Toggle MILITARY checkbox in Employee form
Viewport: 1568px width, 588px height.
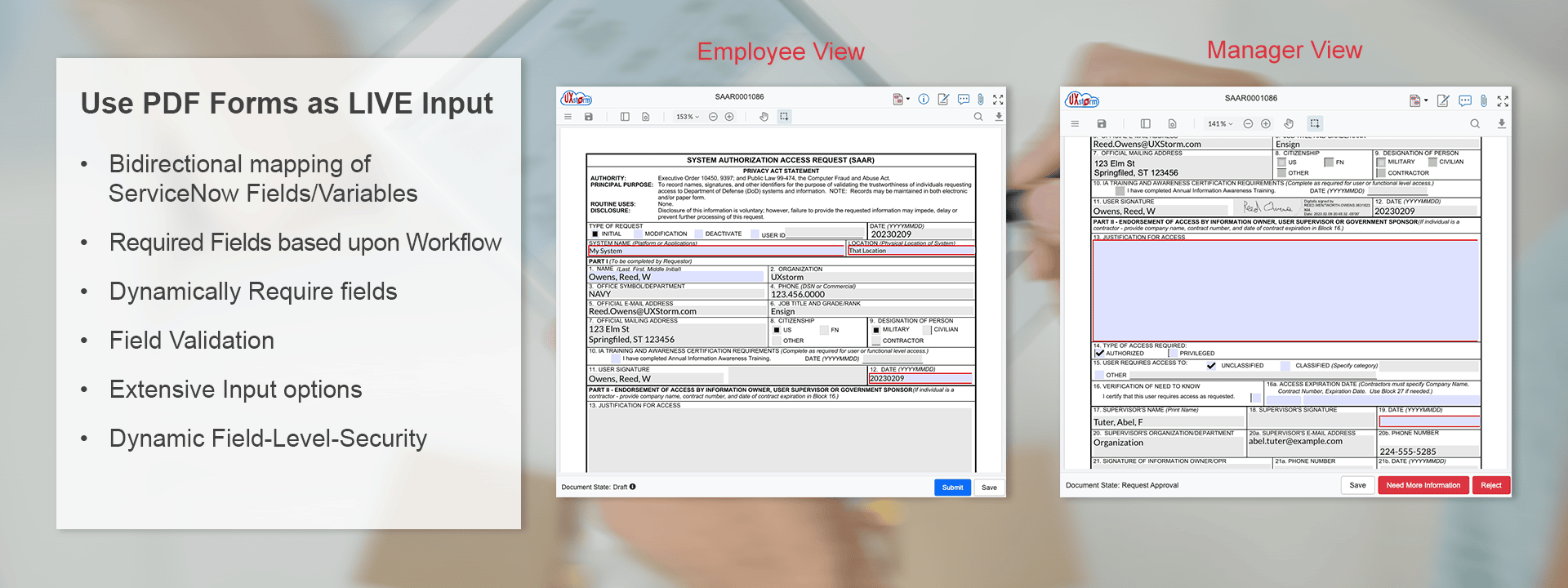[x=876, y=330]
